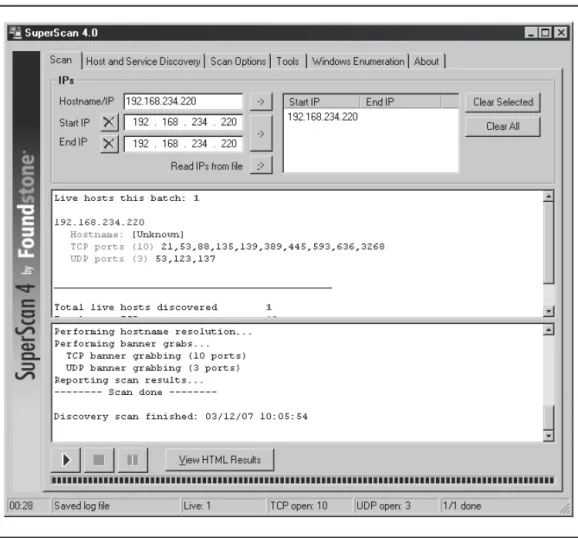Add Hostname/IP to list with arrow button
This screenshot has width=578, height=538.
pos(261,101)
